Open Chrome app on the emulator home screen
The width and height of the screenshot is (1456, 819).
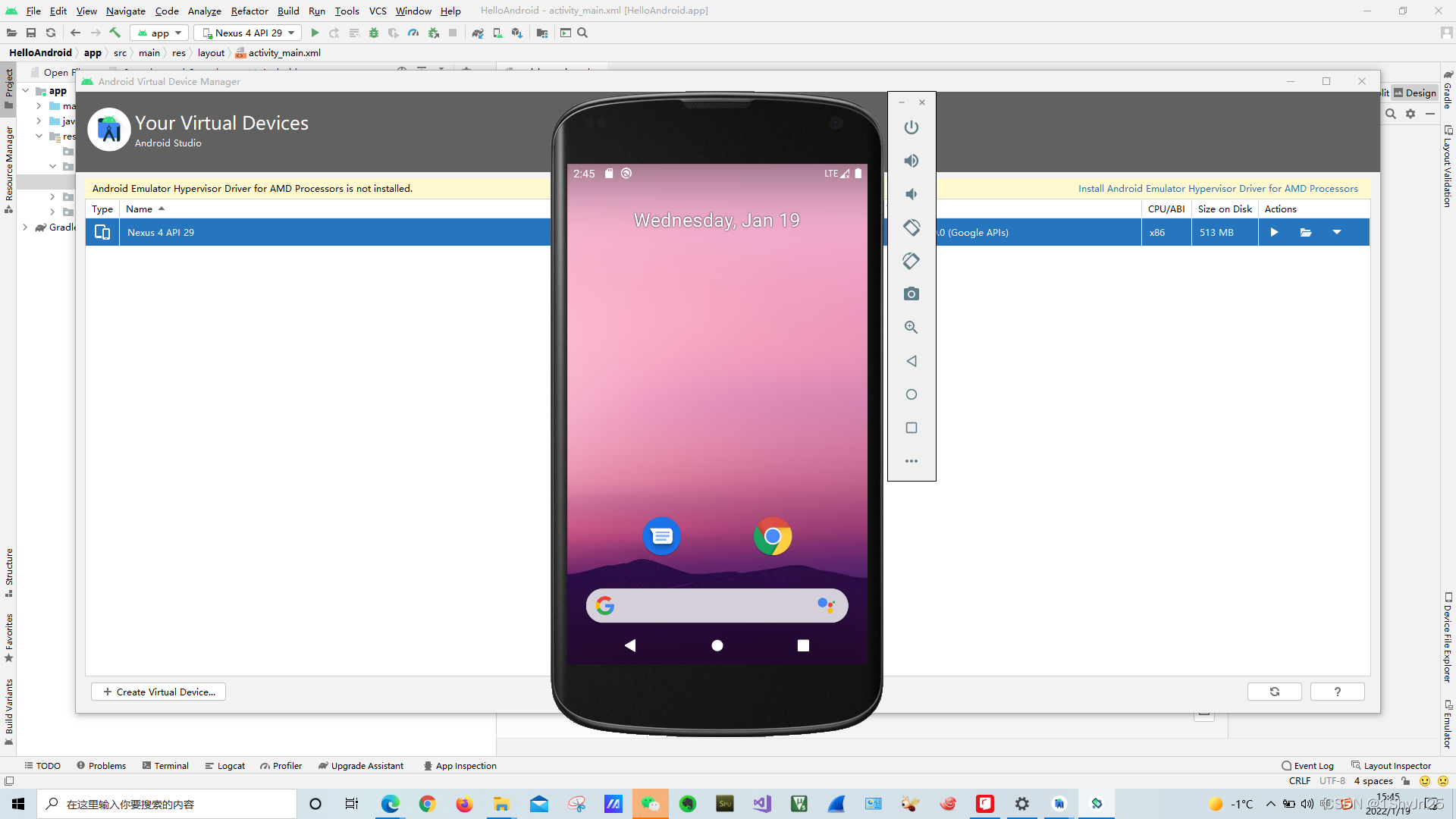(772, 537)
